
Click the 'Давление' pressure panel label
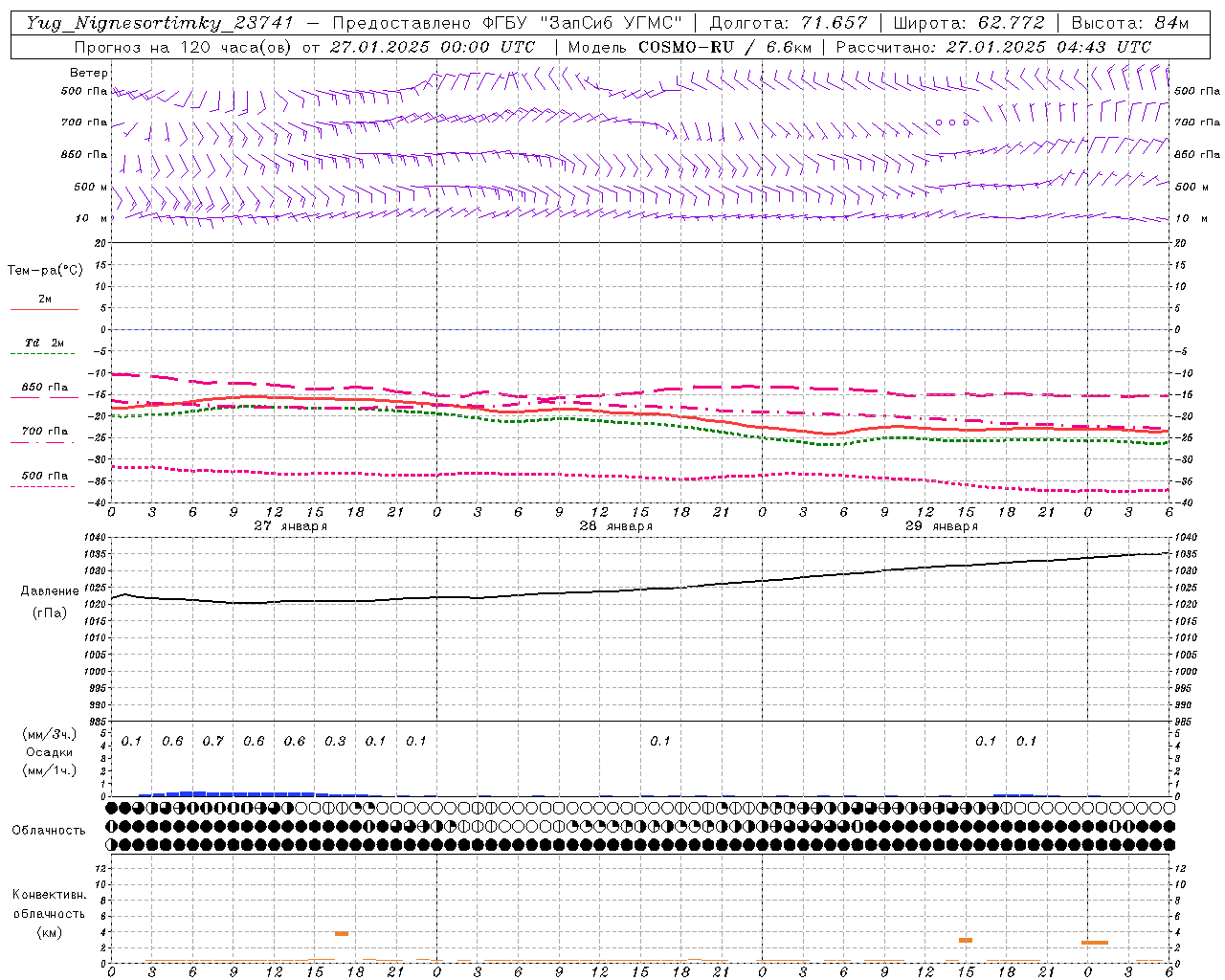(50, 591)
